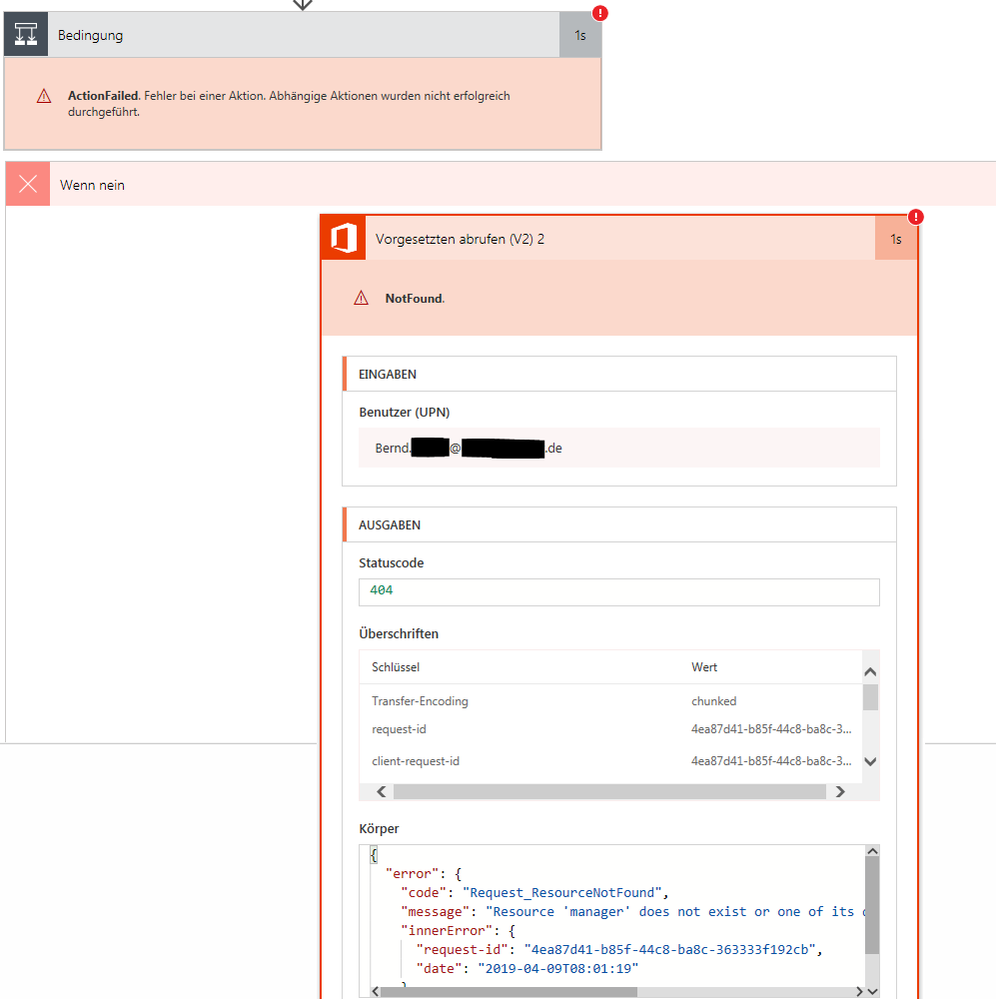
Task: Collapse the Vorgesetzten abrufen (V2) 2 header
Action: click(619, 239)
